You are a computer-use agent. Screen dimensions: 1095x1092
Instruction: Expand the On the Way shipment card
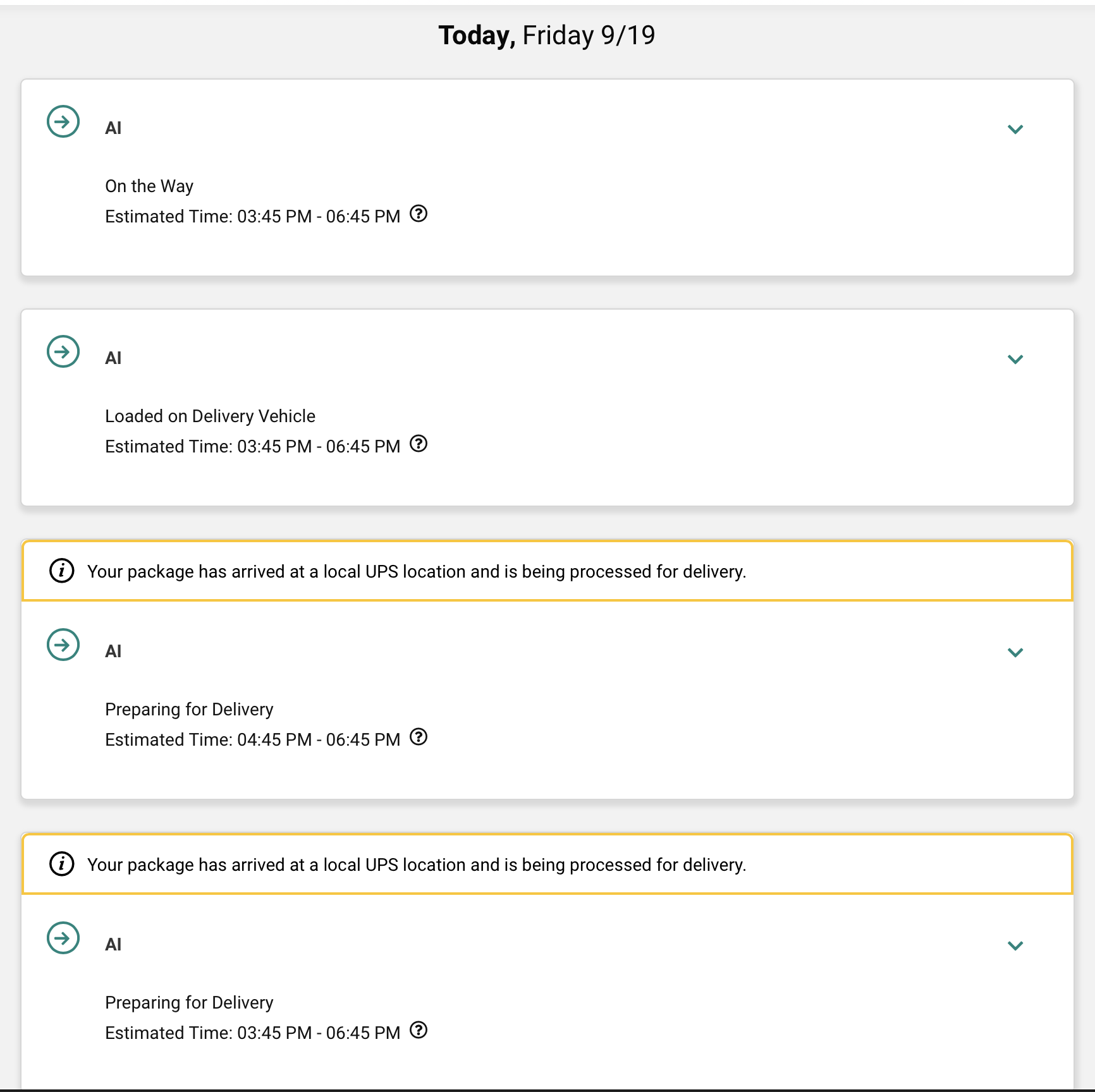click(1015, 130)
